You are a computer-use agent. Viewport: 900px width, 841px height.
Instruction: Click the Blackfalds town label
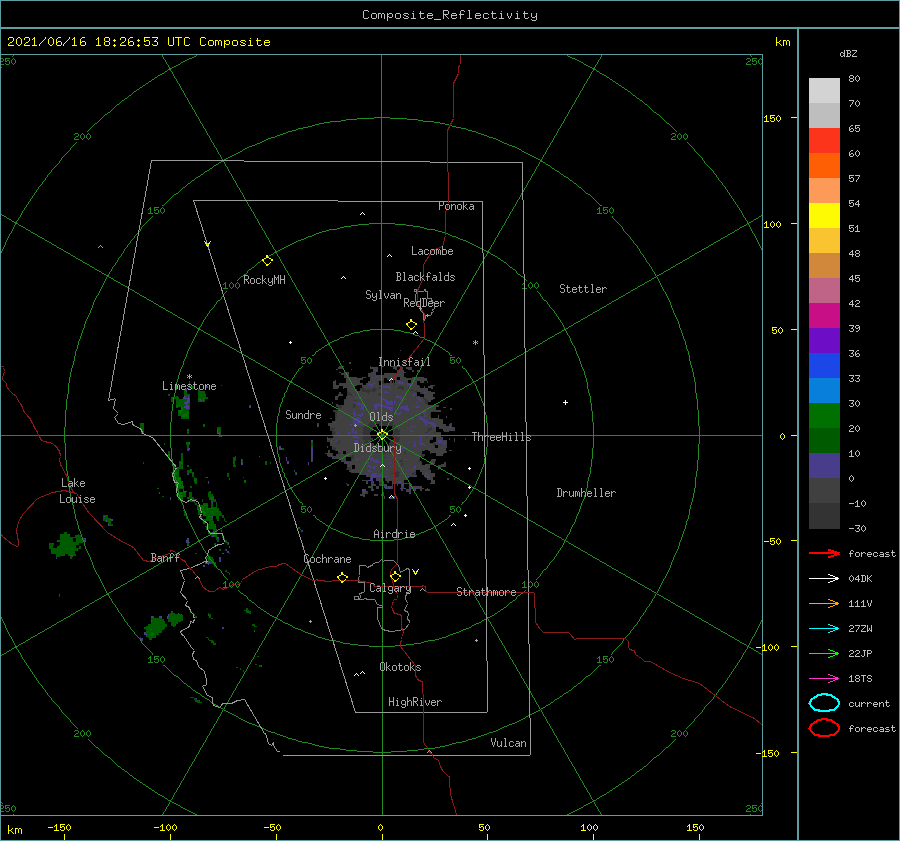point(425,277)
